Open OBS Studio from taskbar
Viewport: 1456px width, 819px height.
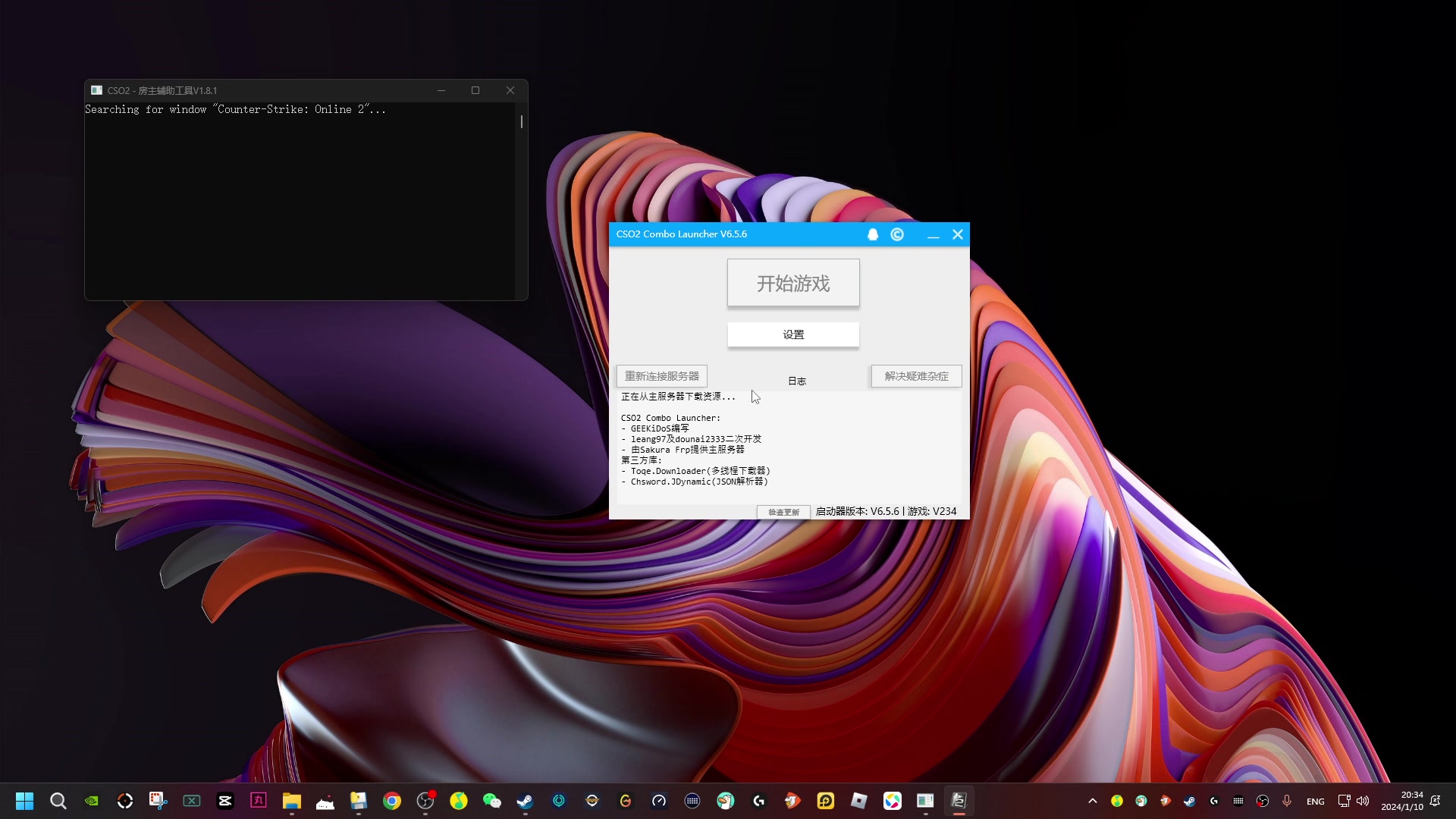pyautogui.click(x=425, y=801)
